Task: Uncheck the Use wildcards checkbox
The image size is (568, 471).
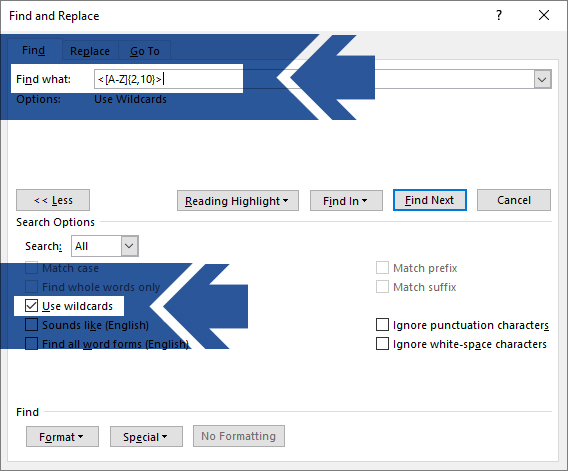Action: [32, 306]
